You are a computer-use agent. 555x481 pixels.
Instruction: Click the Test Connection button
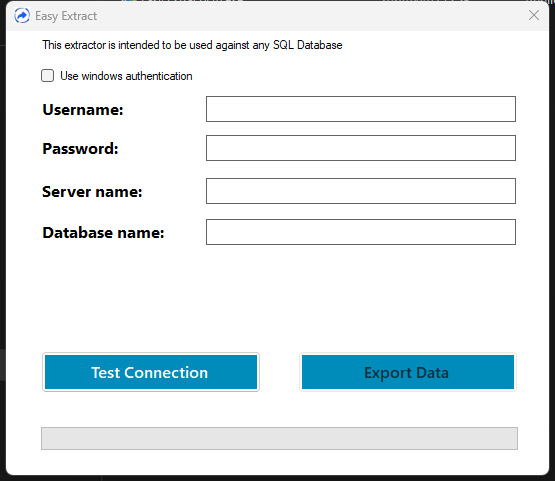click(x=151, y=372)
